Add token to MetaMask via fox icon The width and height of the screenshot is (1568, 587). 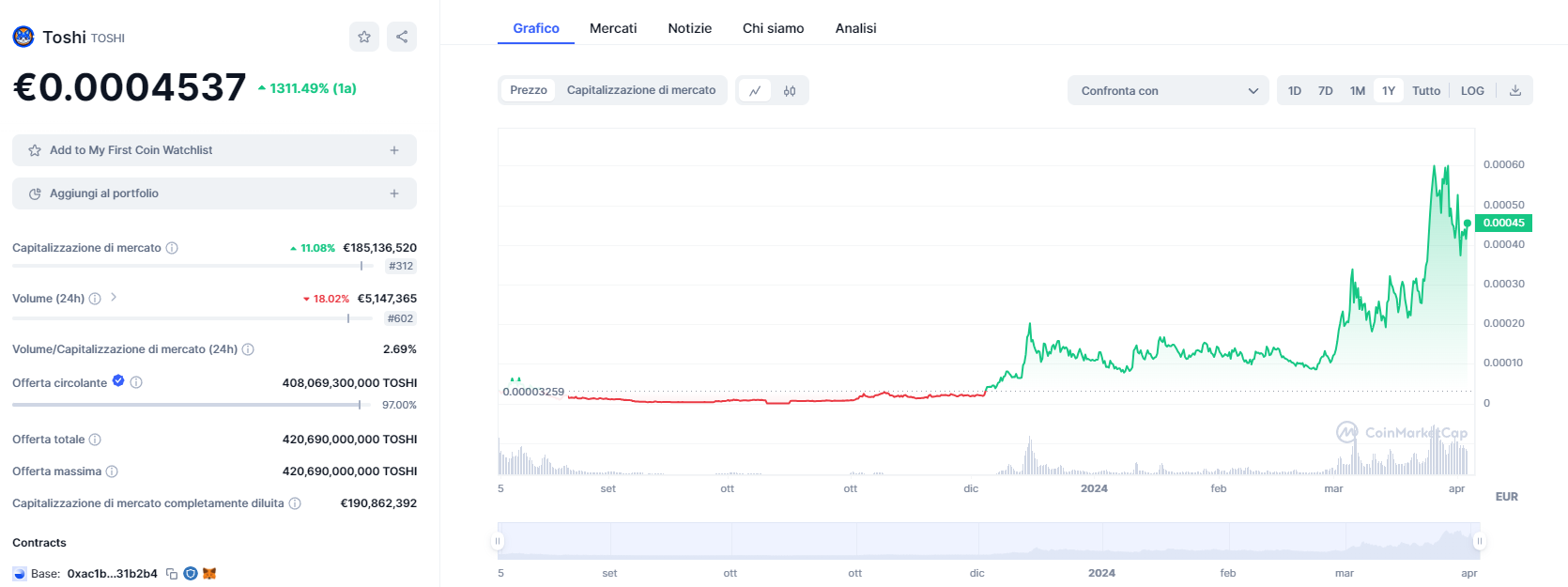click(x=209, y=574)
